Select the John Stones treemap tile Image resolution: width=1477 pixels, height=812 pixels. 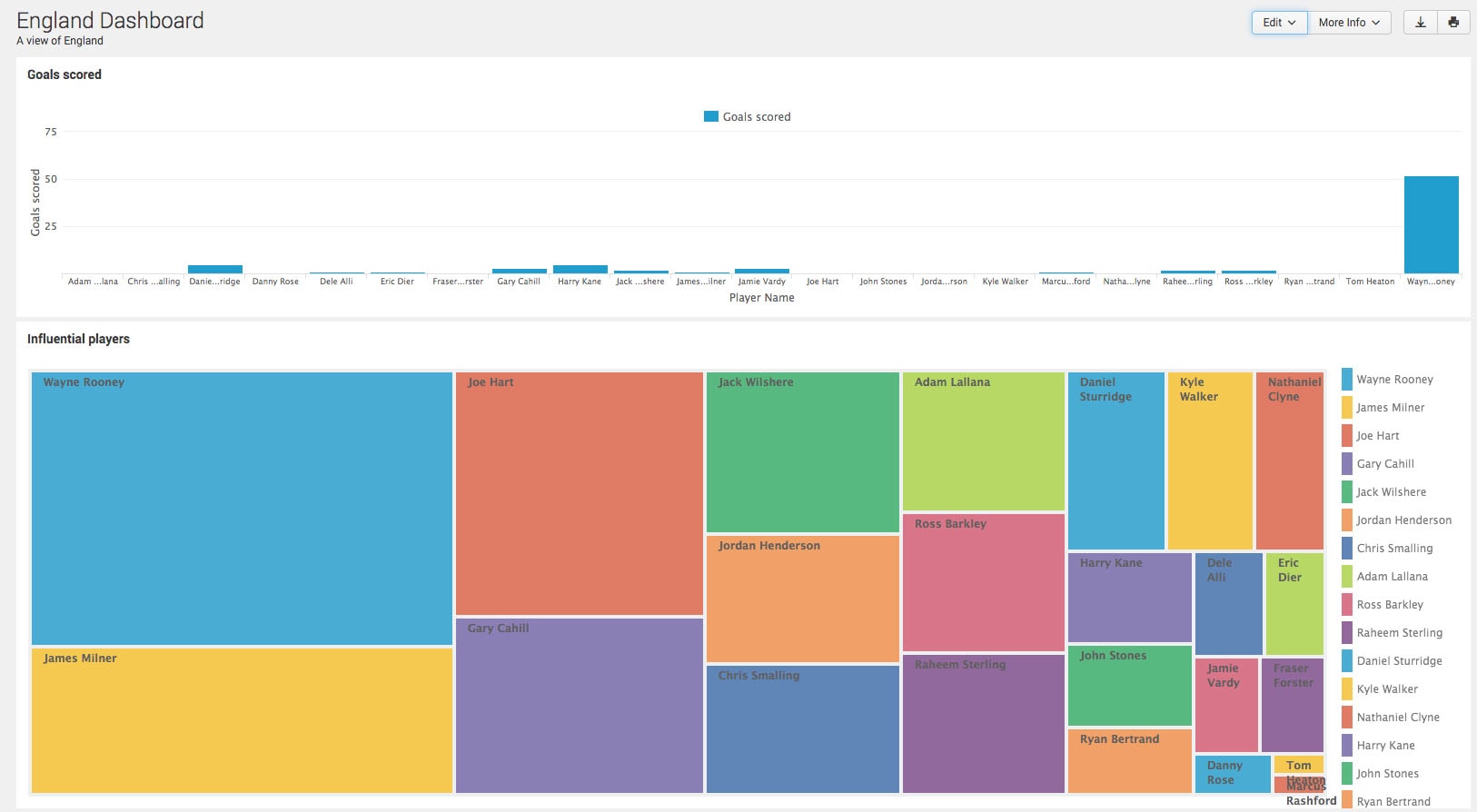coord(1130,686)
